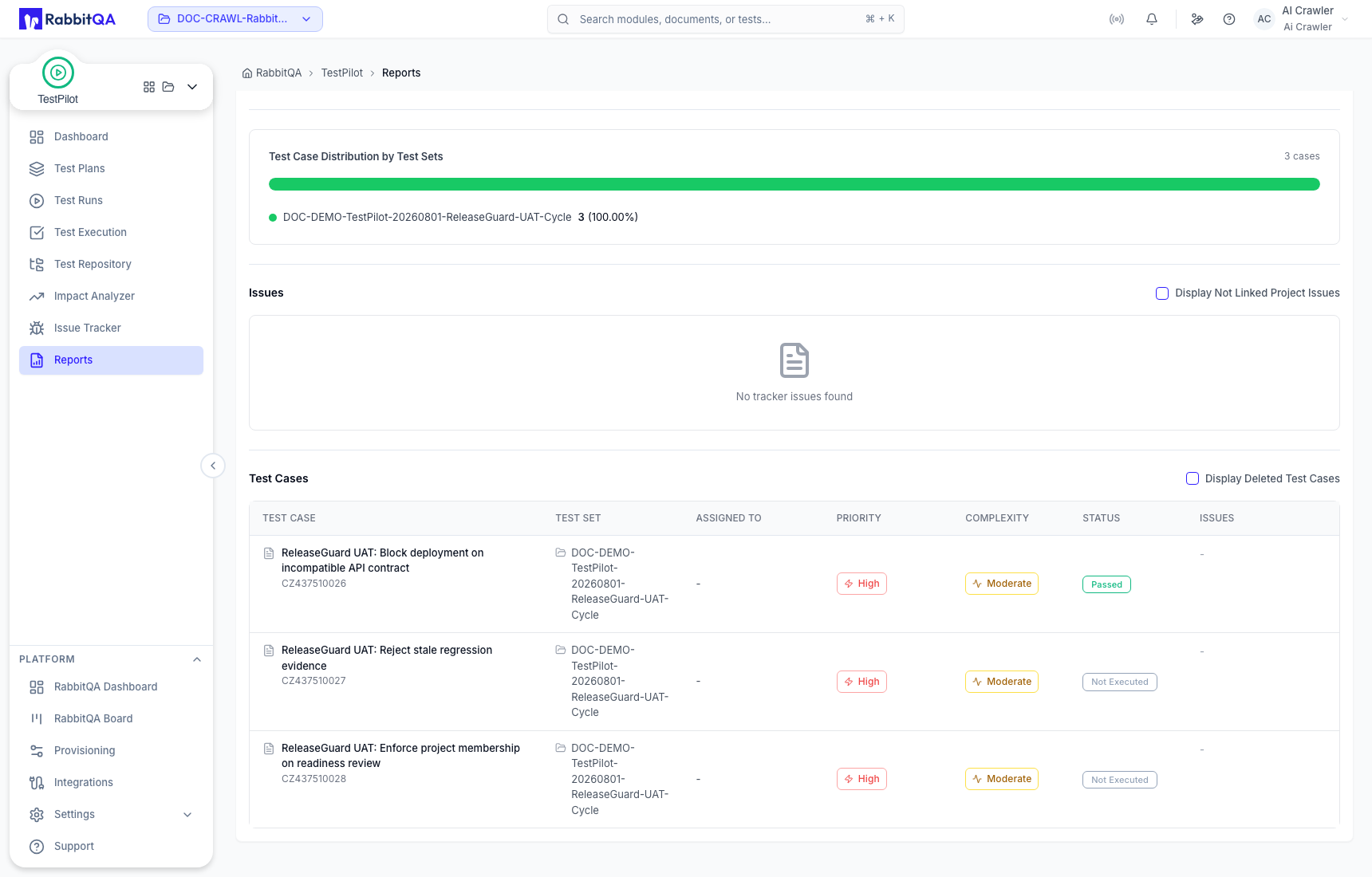Click the folder icon beside TestPilot
Image resolution: width=1372 pixels, height=877 pixels.
tap(168, 87)
